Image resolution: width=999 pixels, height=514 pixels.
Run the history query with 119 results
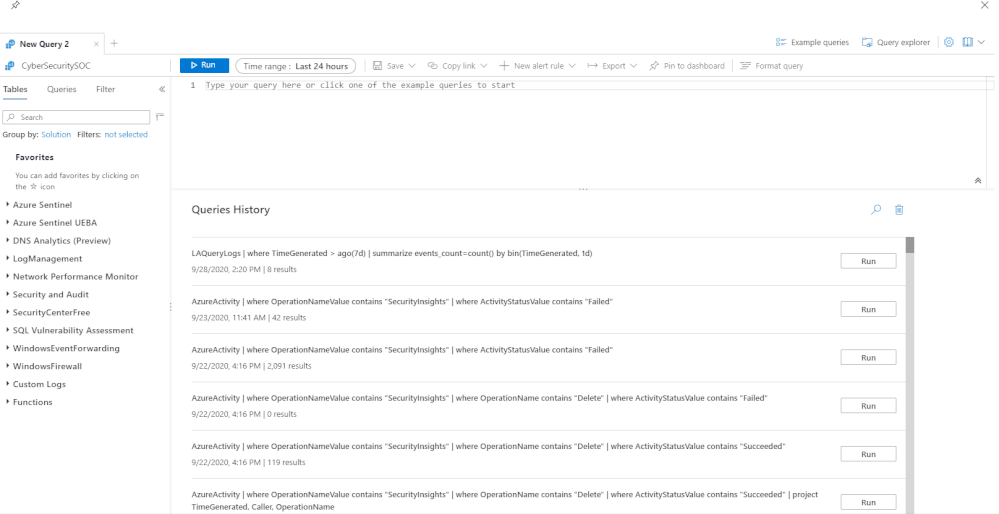[868, 454]
